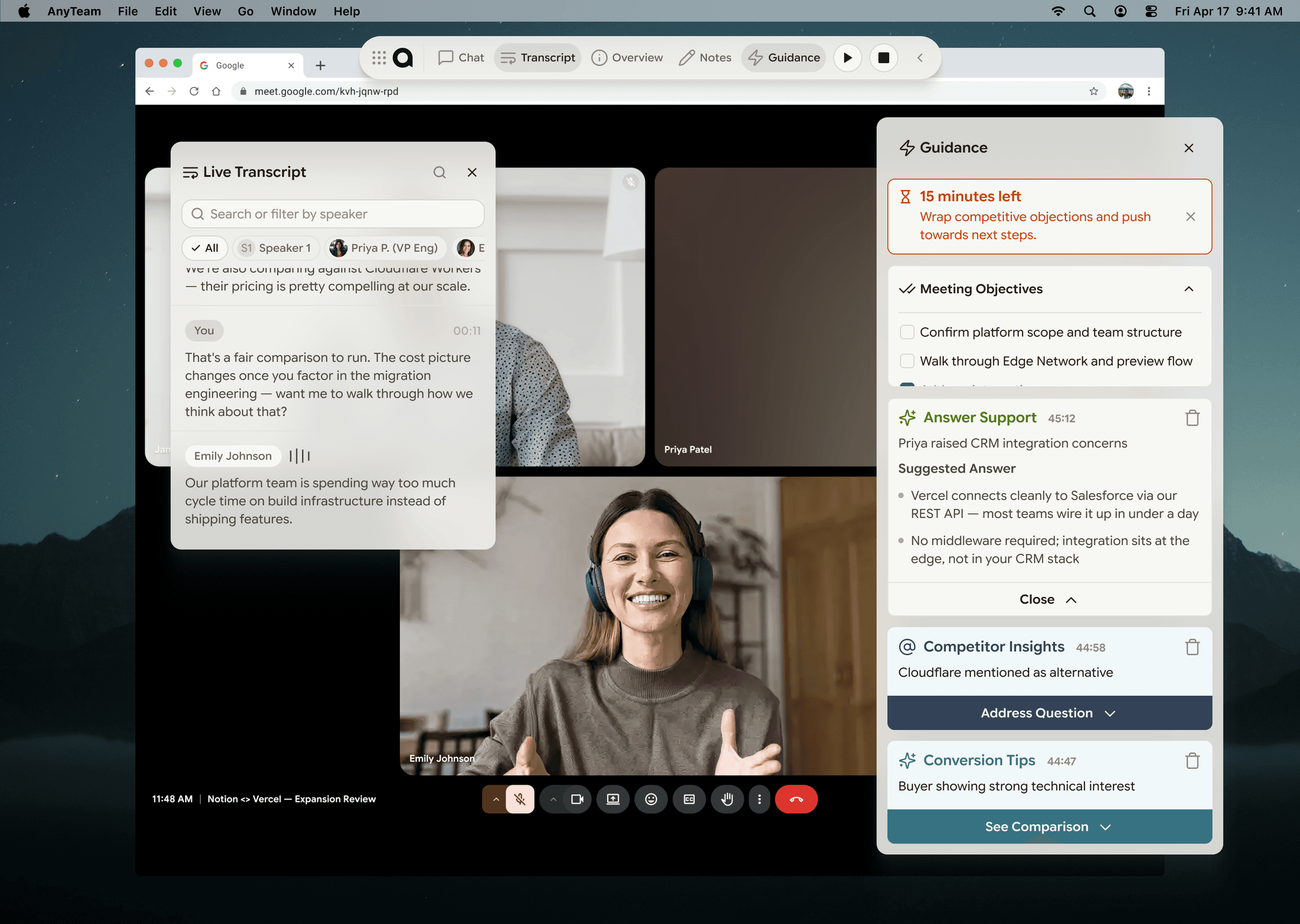Raise hand in the meeting
The width and height of the screenshot is (1300, 924).
coord(727,799)
